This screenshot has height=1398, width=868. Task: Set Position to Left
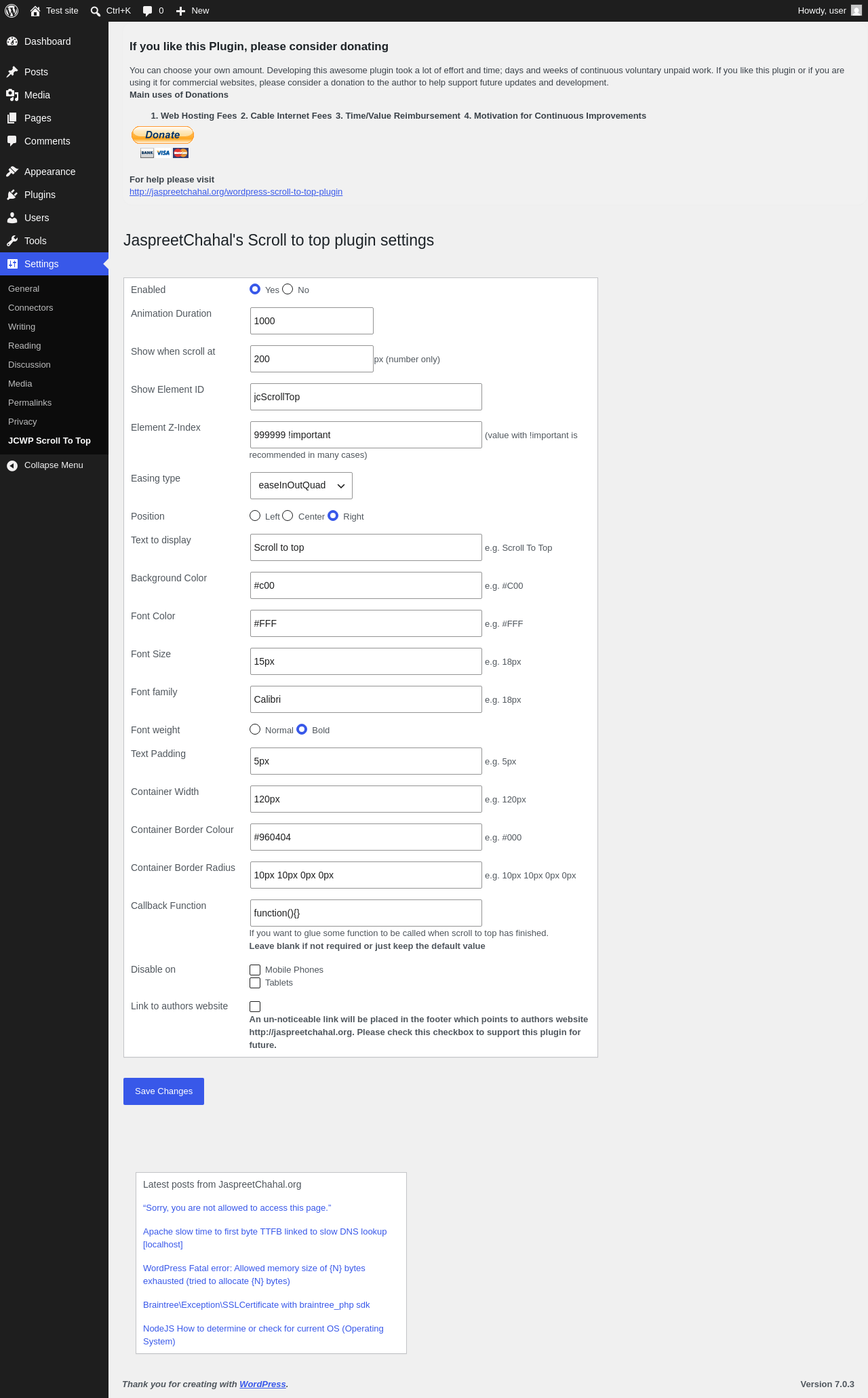click(255, 516)
